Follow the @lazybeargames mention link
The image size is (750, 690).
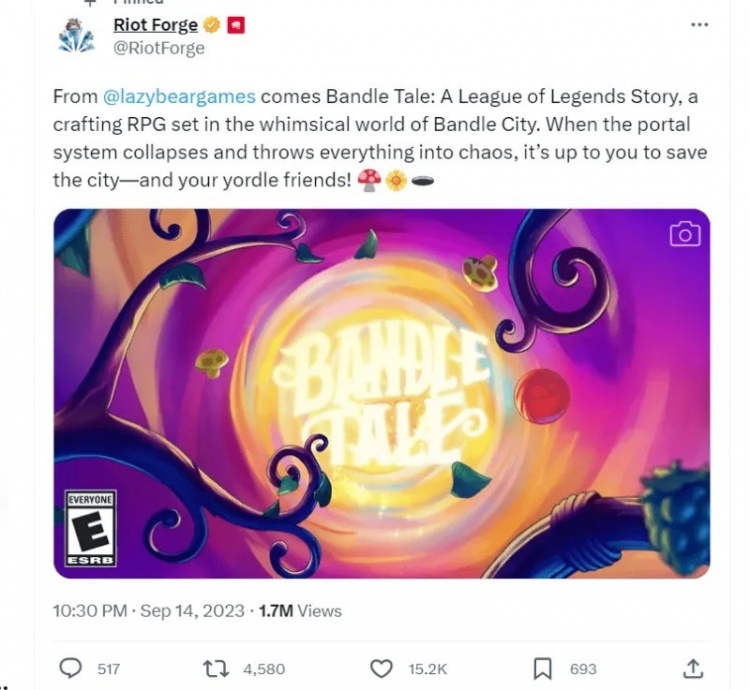pos(179,97)
